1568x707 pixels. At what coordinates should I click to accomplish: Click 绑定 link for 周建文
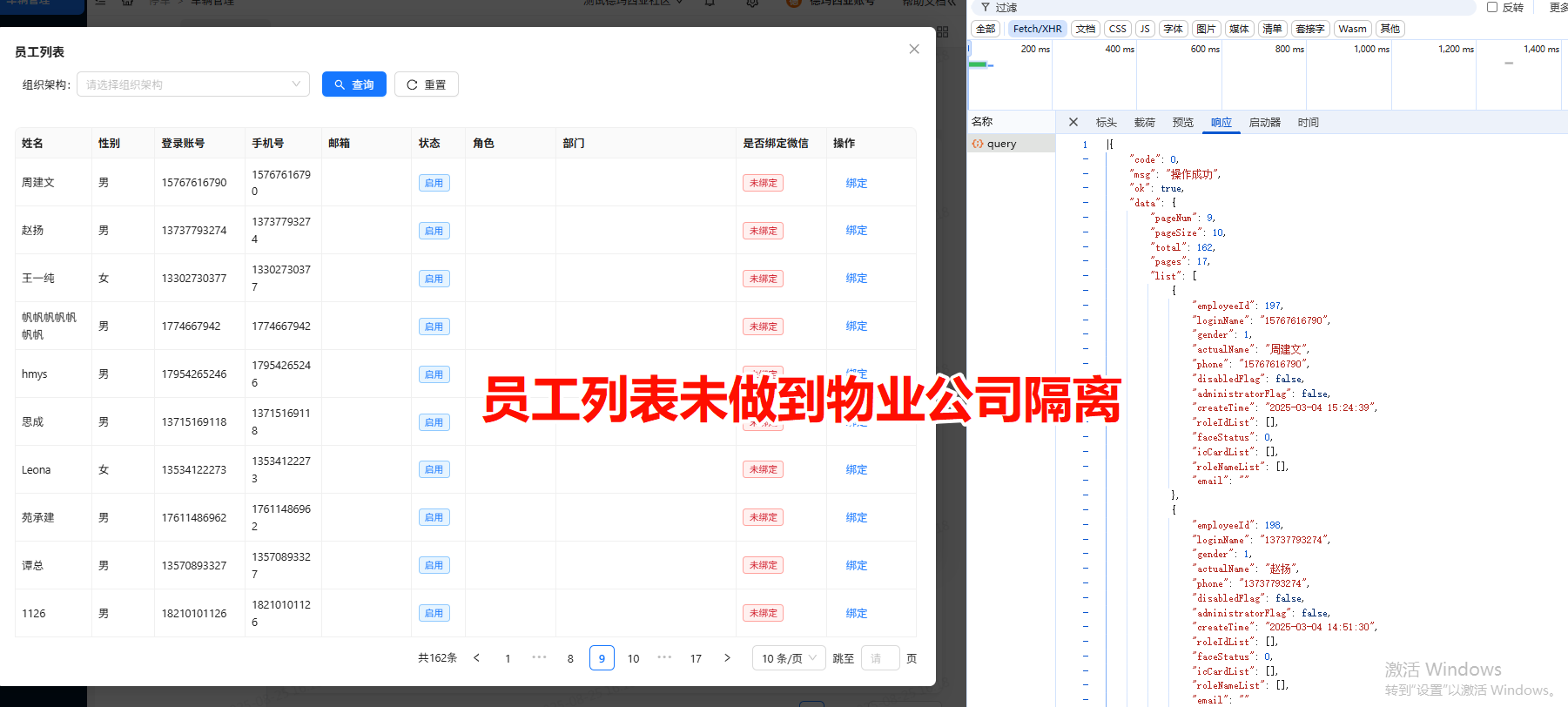(x=857, y=183)
